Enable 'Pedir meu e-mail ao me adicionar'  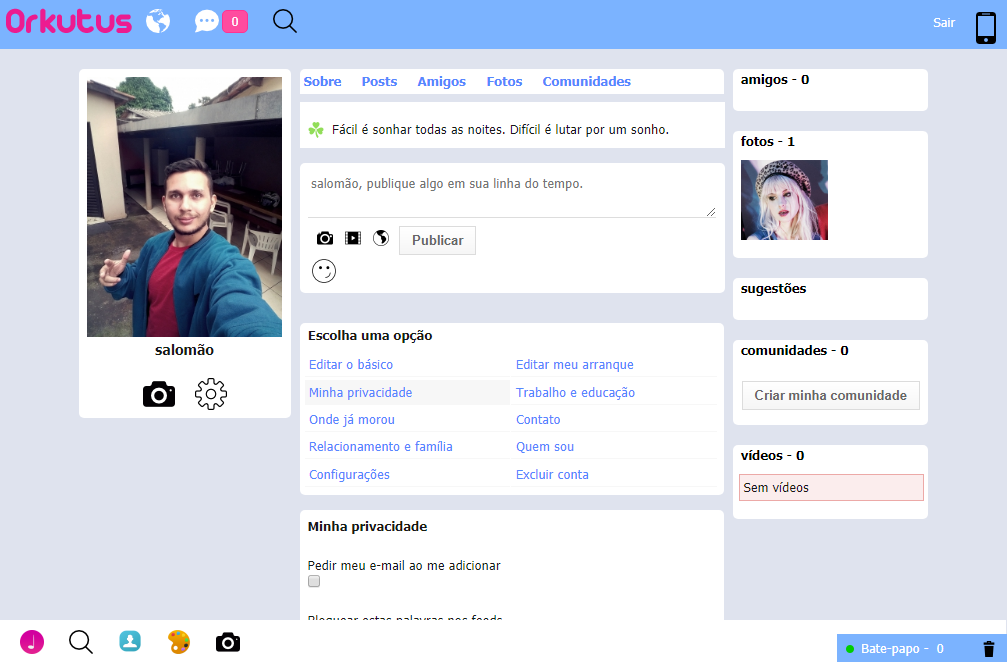313,581
